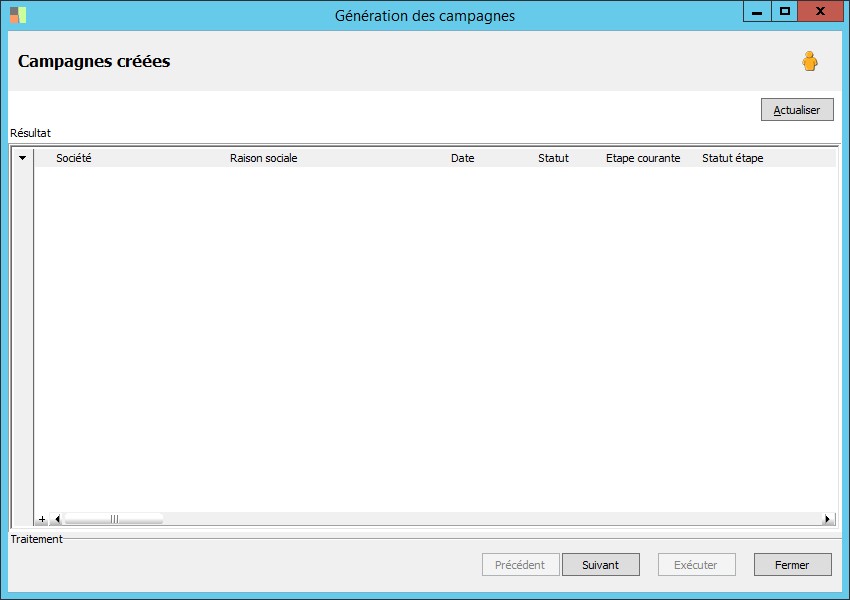Click the Etape courante column header
This screenshot has height=600, width=850.
[x=643, y=158]
